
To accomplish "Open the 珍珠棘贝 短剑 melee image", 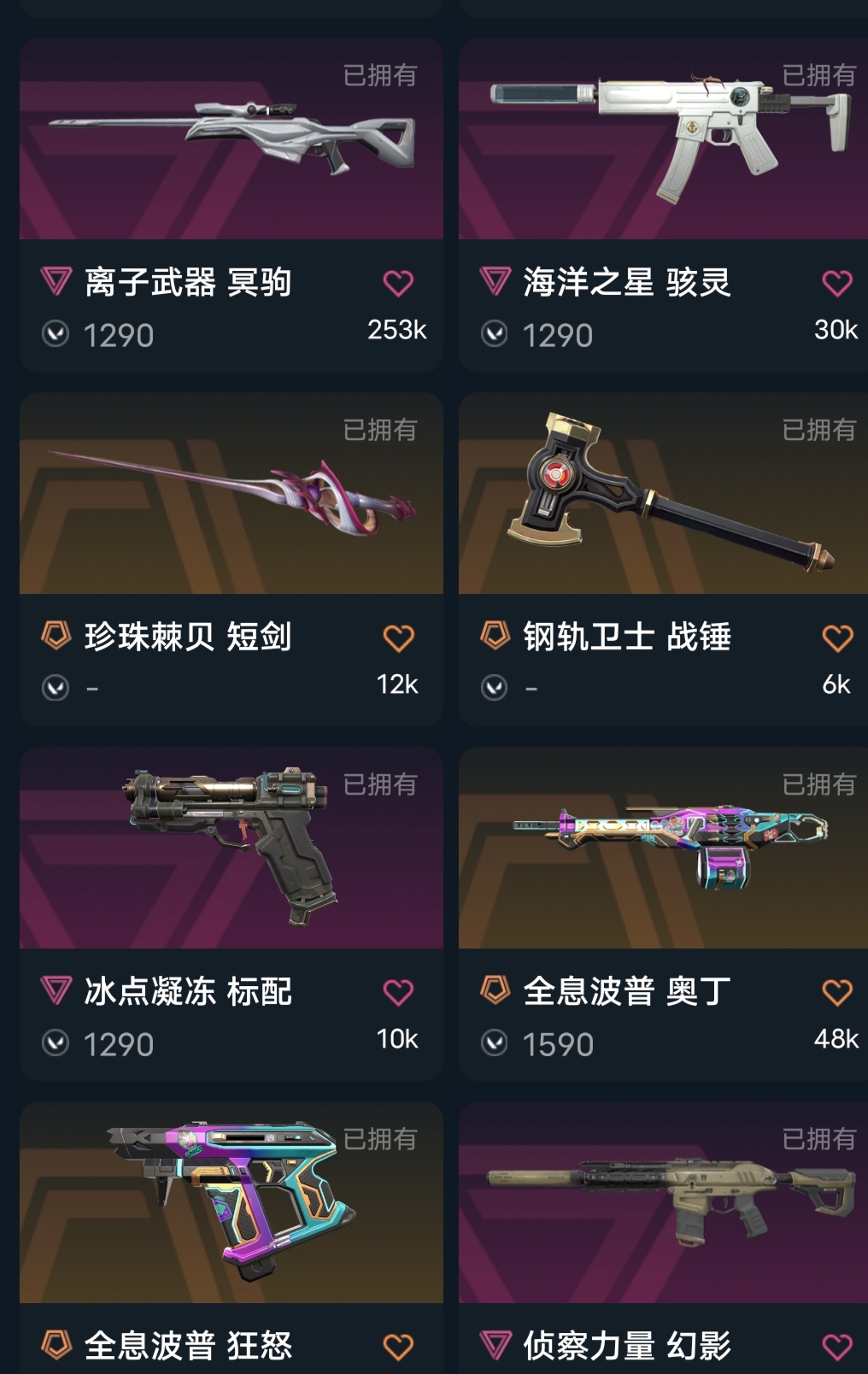I will tap(232, 493).
